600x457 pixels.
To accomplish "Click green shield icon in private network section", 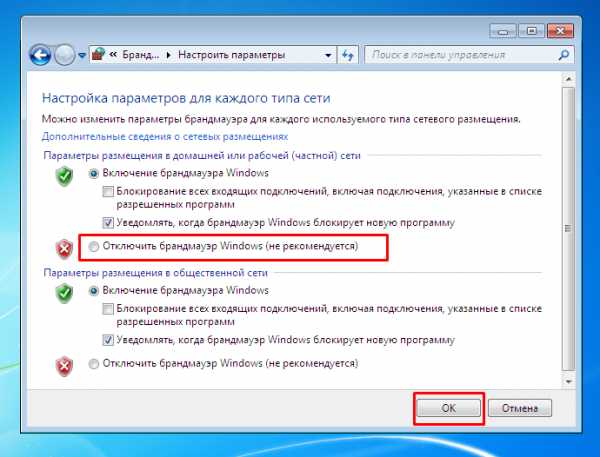I will tap(65, 178).
